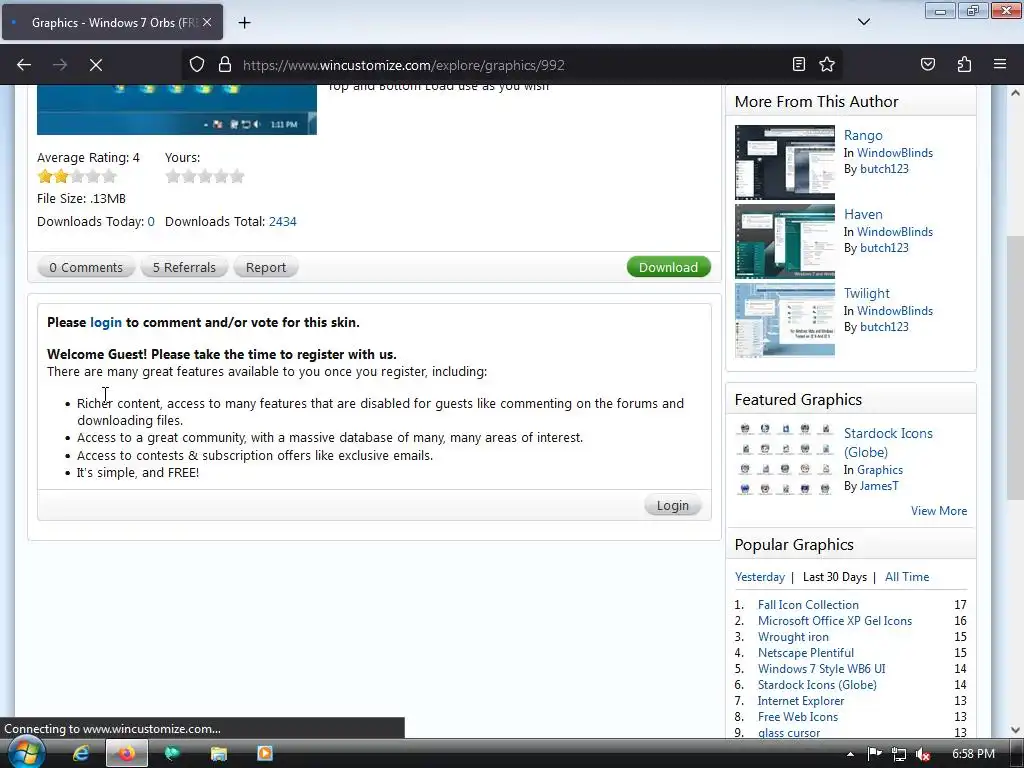Screen dimensions: 1024x768
Task: Open Netscape Plentiful popular link
Action: pyautogui.click(x=805, y=652)
